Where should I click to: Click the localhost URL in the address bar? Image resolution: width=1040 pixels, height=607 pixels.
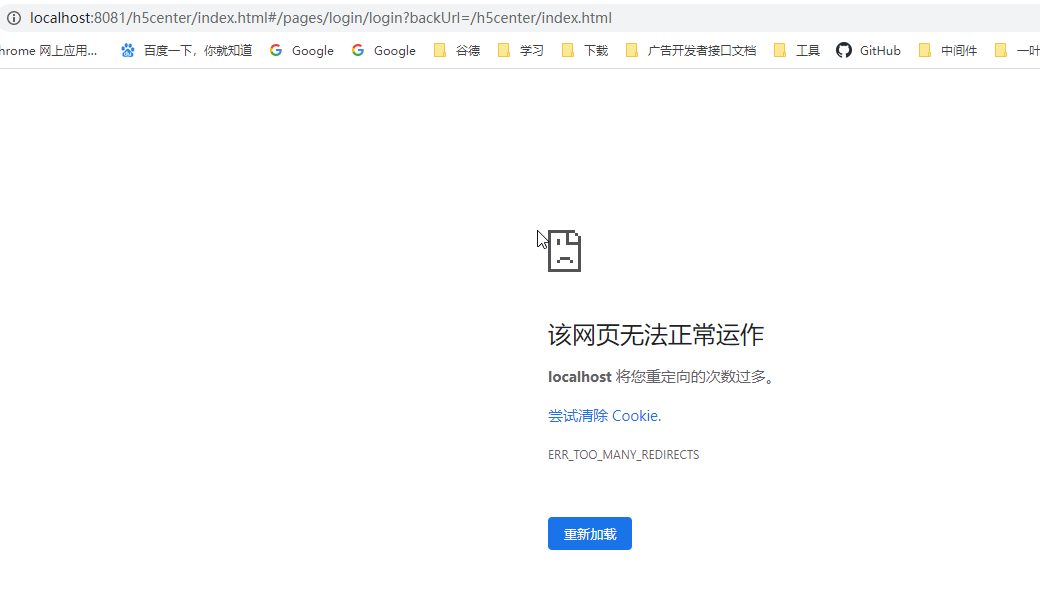tap(320, 18)
